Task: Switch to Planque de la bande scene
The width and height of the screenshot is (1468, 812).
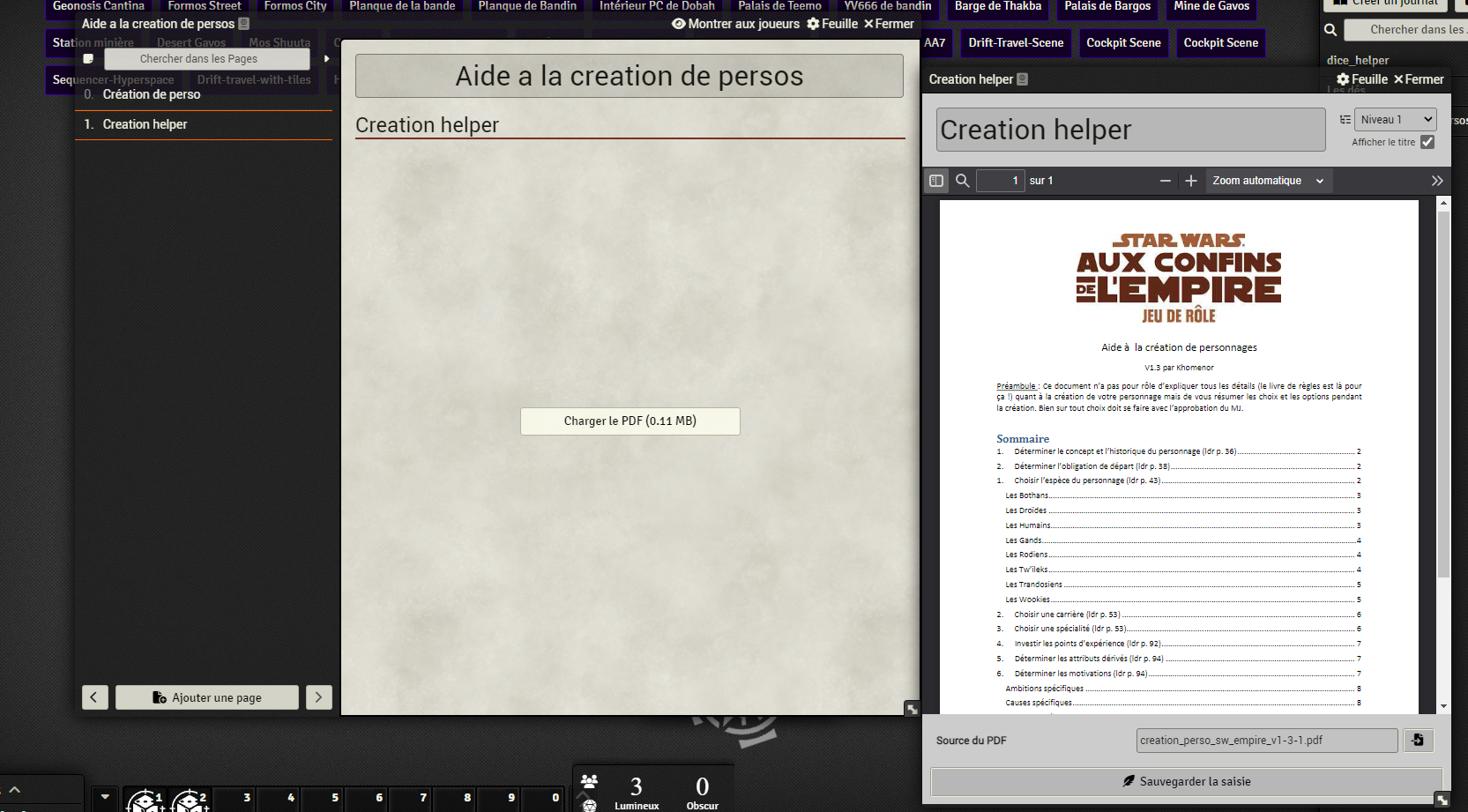Action: [402, 6]
